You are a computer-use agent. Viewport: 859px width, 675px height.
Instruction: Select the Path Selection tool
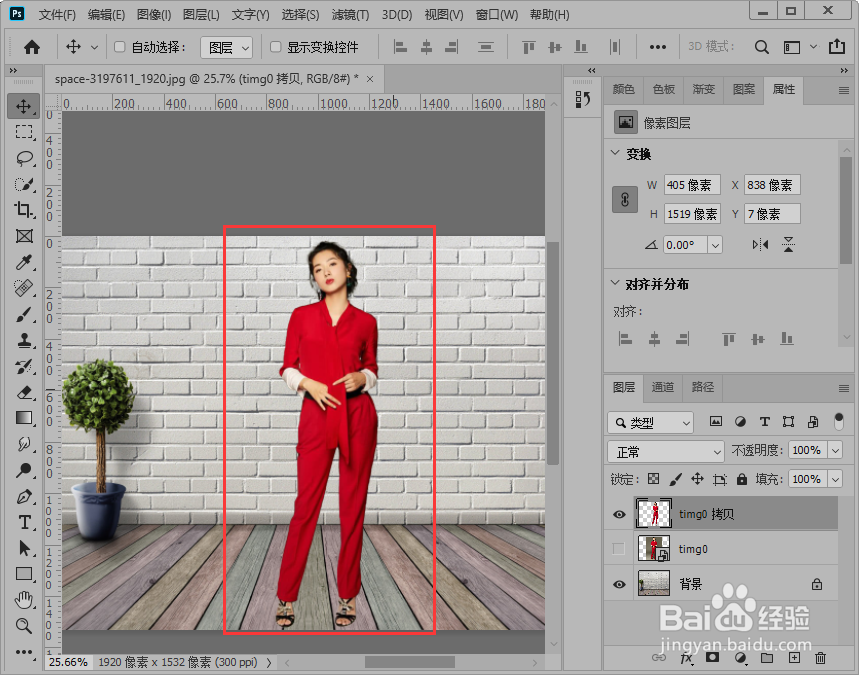click(24, 548)
